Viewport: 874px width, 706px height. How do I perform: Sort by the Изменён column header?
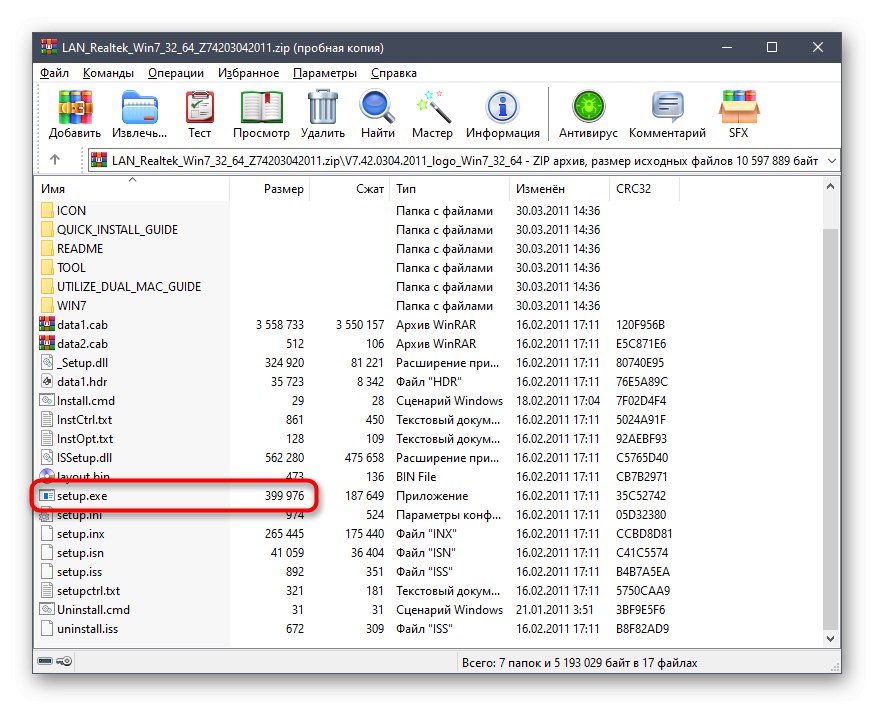click(x=559, y=188)
